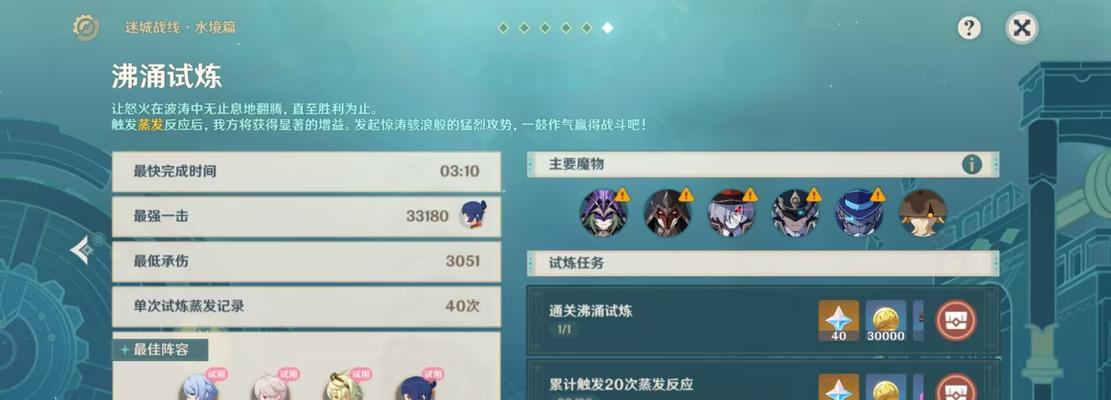The width and height of the screenshot is (1111, 400).
Task: Expand the 最佳阵容 section label
Action: point(160,350)
